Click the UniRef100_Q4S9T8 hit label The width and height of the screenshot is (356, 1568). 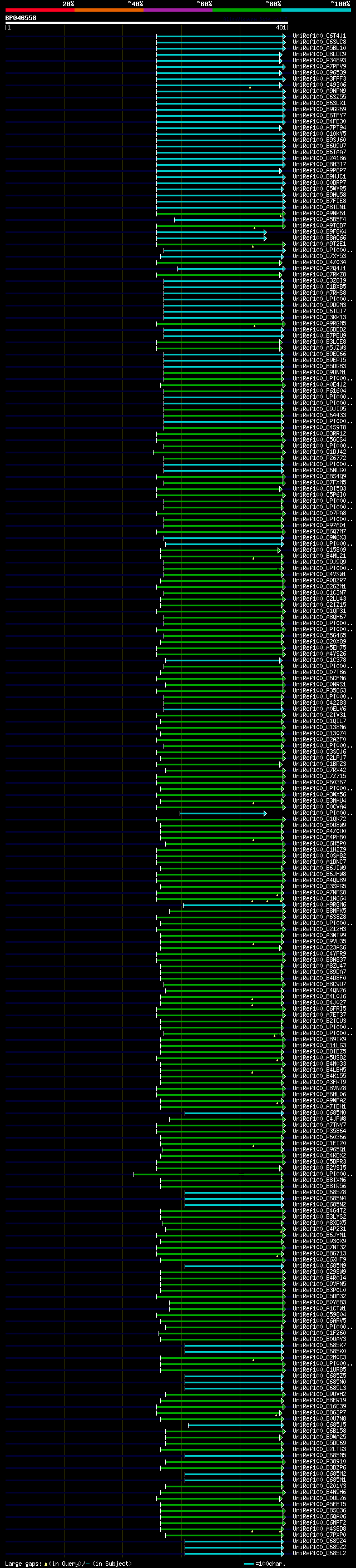(x=319, y=427)
